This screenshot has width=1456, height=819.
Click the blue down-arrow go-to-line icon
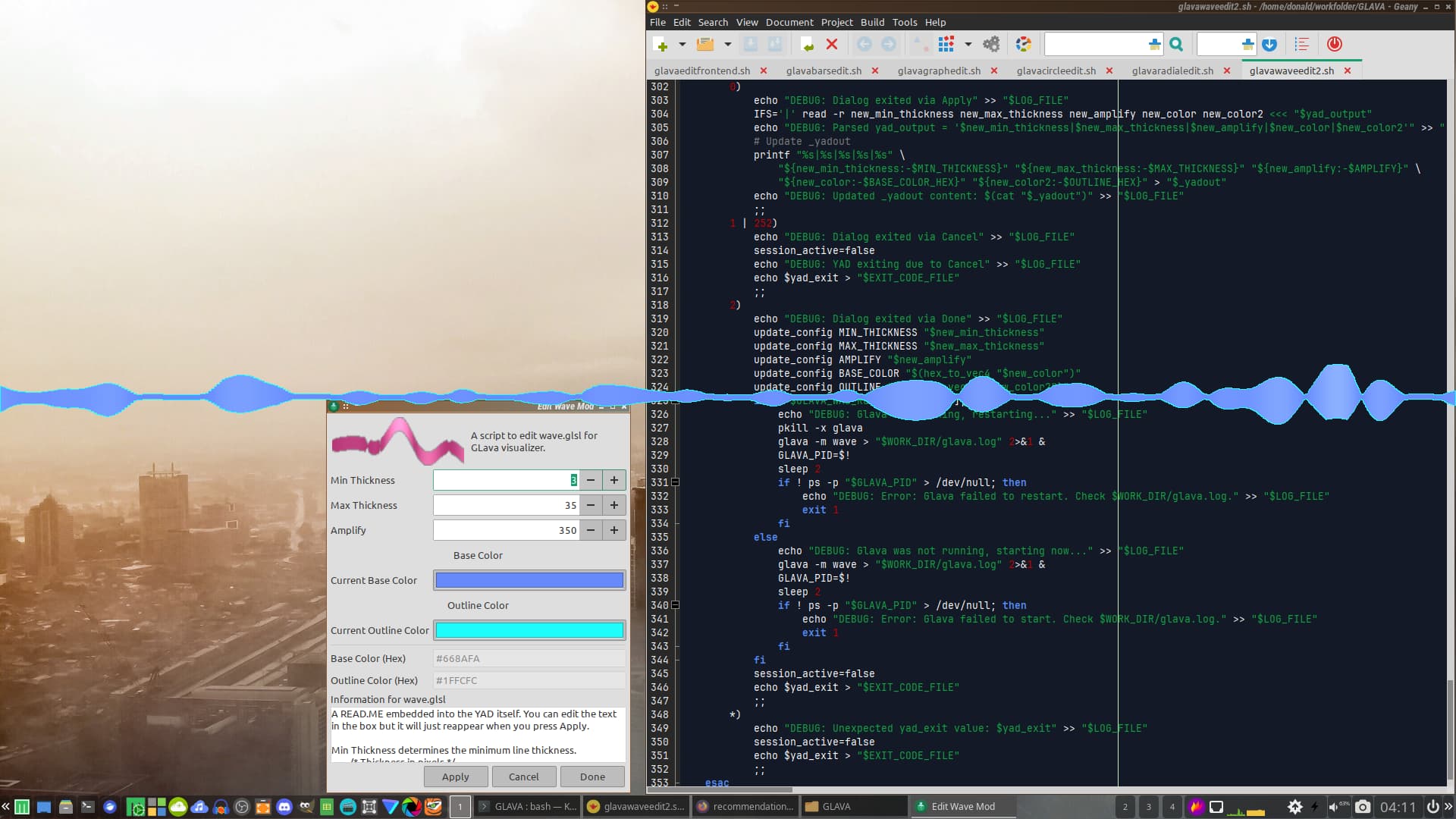(x=1269, y=45)
